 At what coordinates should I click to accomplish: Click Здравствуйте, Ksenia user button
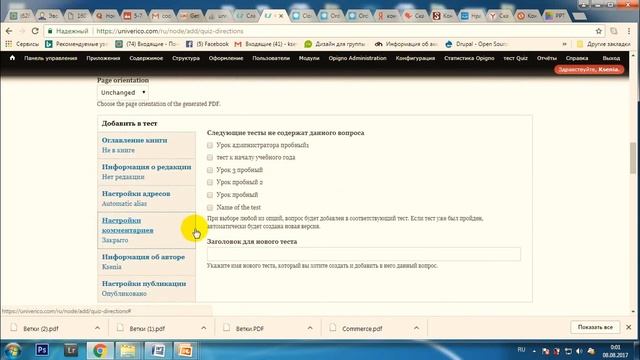589,69
